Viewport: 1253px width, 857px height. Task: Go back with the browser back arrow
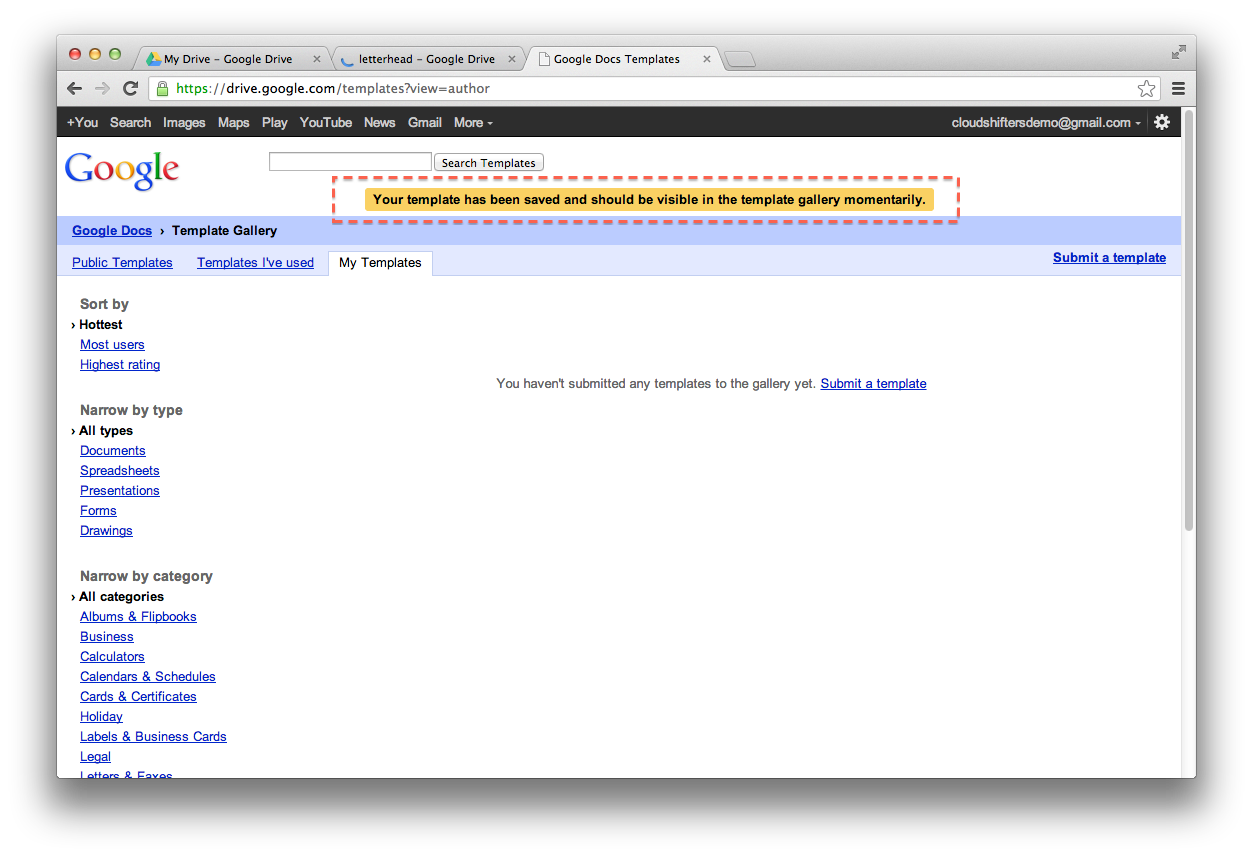[x=75, y=89]
